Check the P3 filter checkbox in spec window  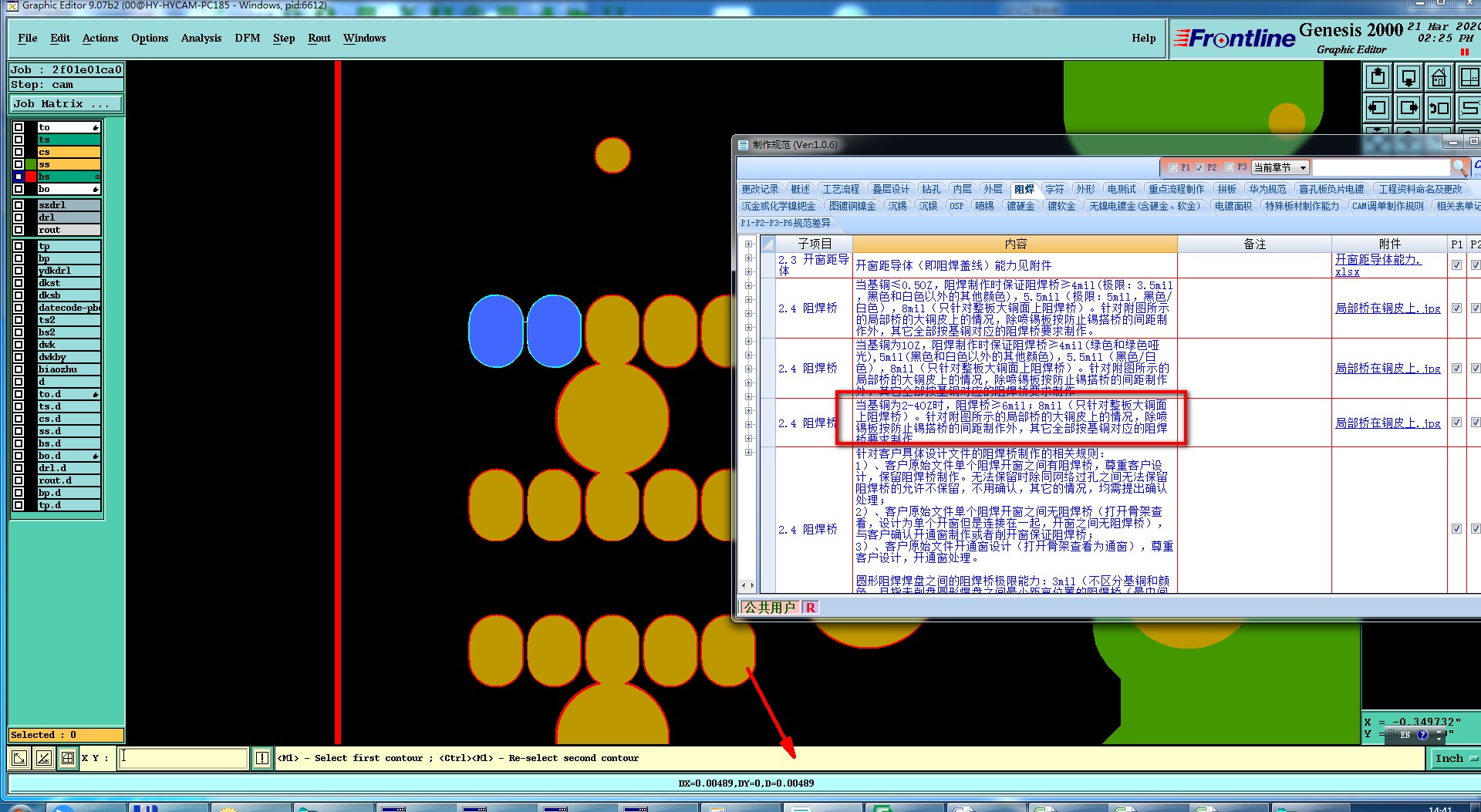tap(1230, 167)
